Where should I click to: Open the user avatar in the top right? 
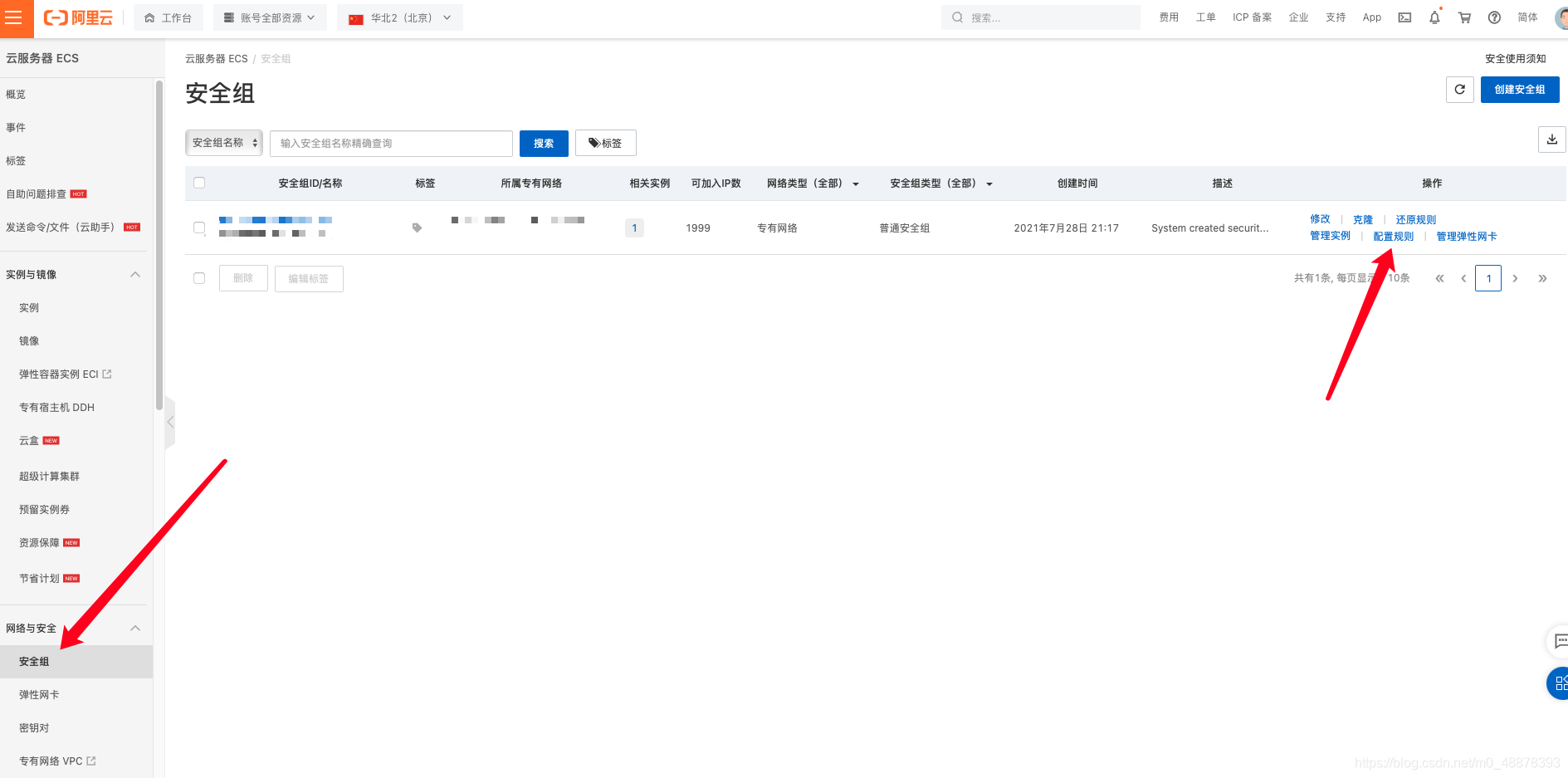point(1561,17)
